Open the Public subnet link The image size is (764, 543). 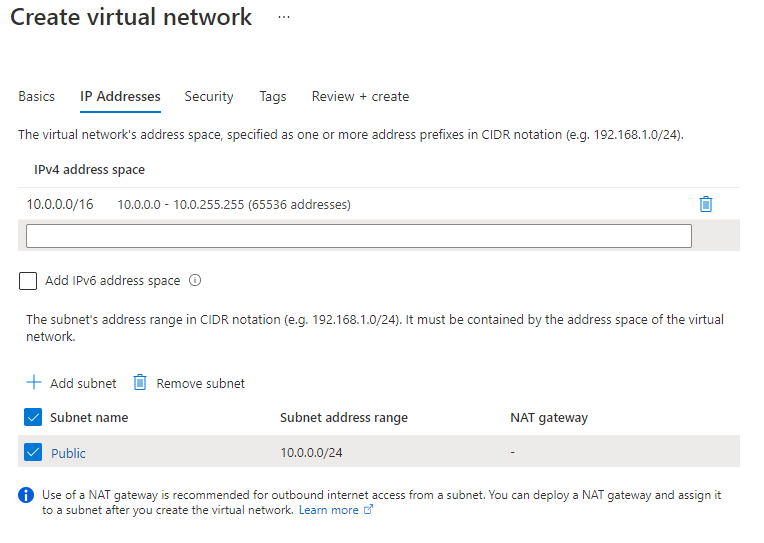pos(68,453)
